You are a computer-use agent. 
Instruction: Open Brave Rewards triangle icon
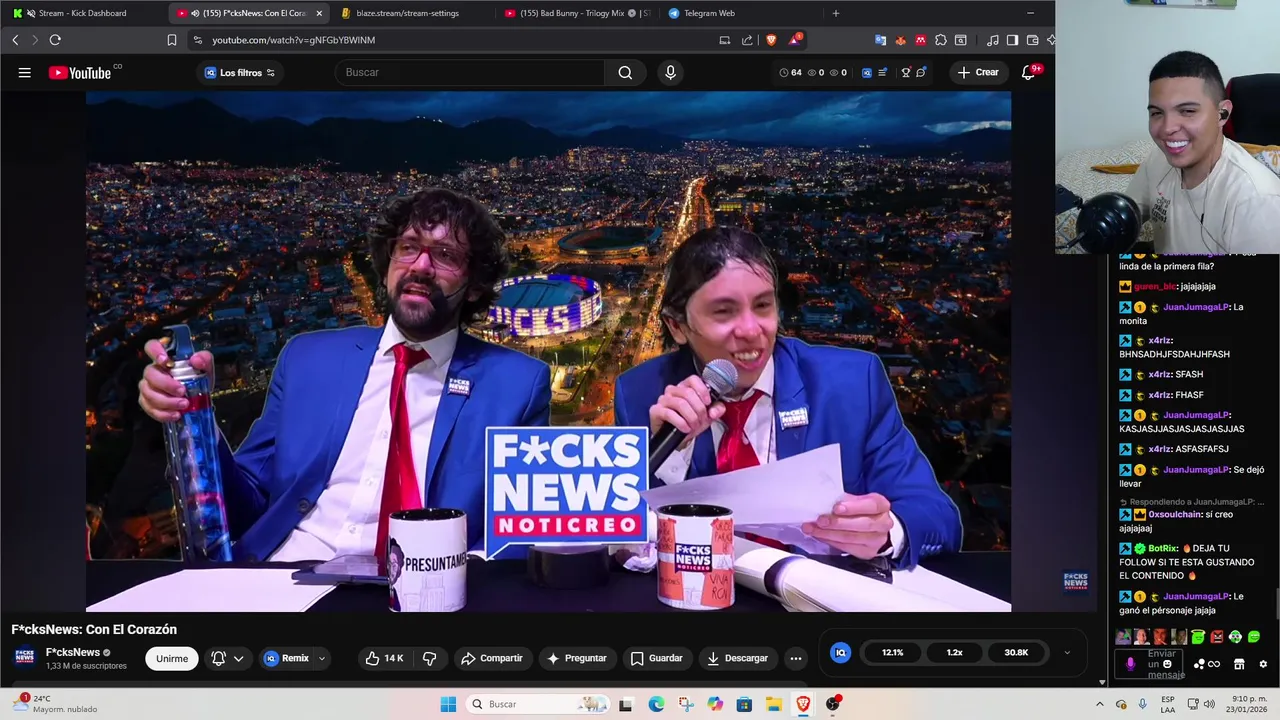(794, 40)
